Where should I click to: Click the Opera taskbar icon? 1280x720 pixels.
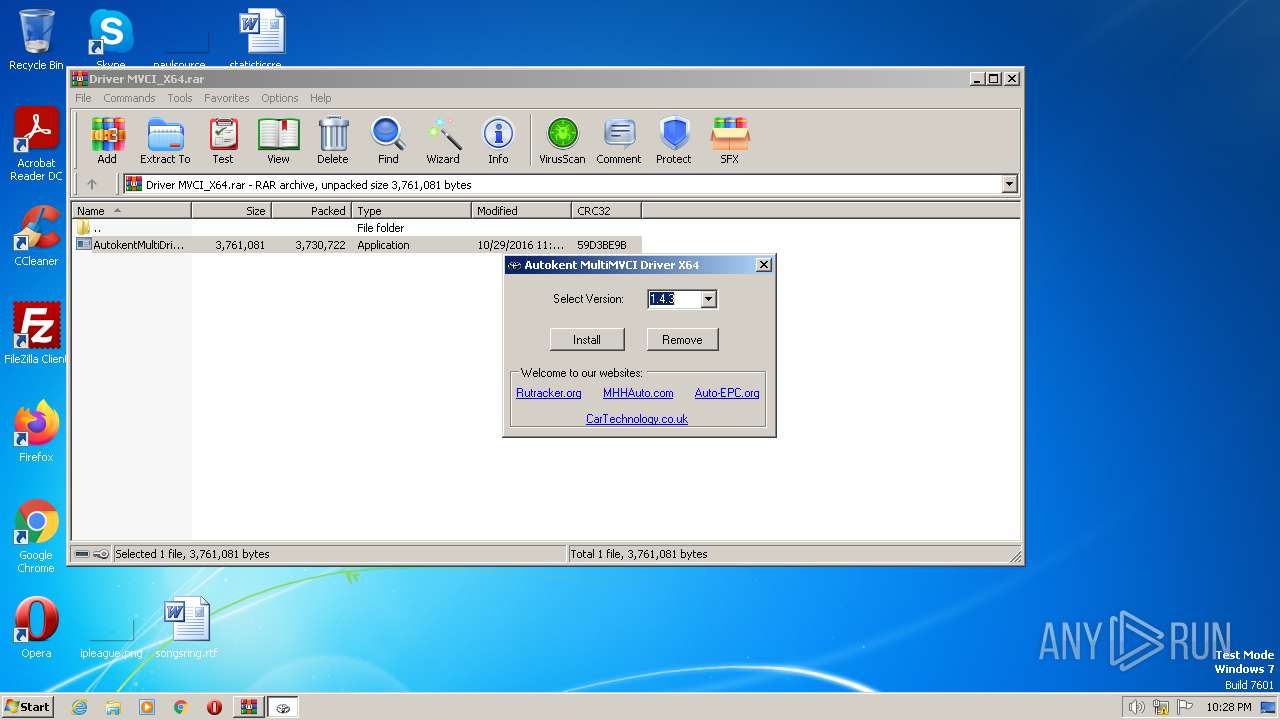pyautogui.click(x=214, y=707)
